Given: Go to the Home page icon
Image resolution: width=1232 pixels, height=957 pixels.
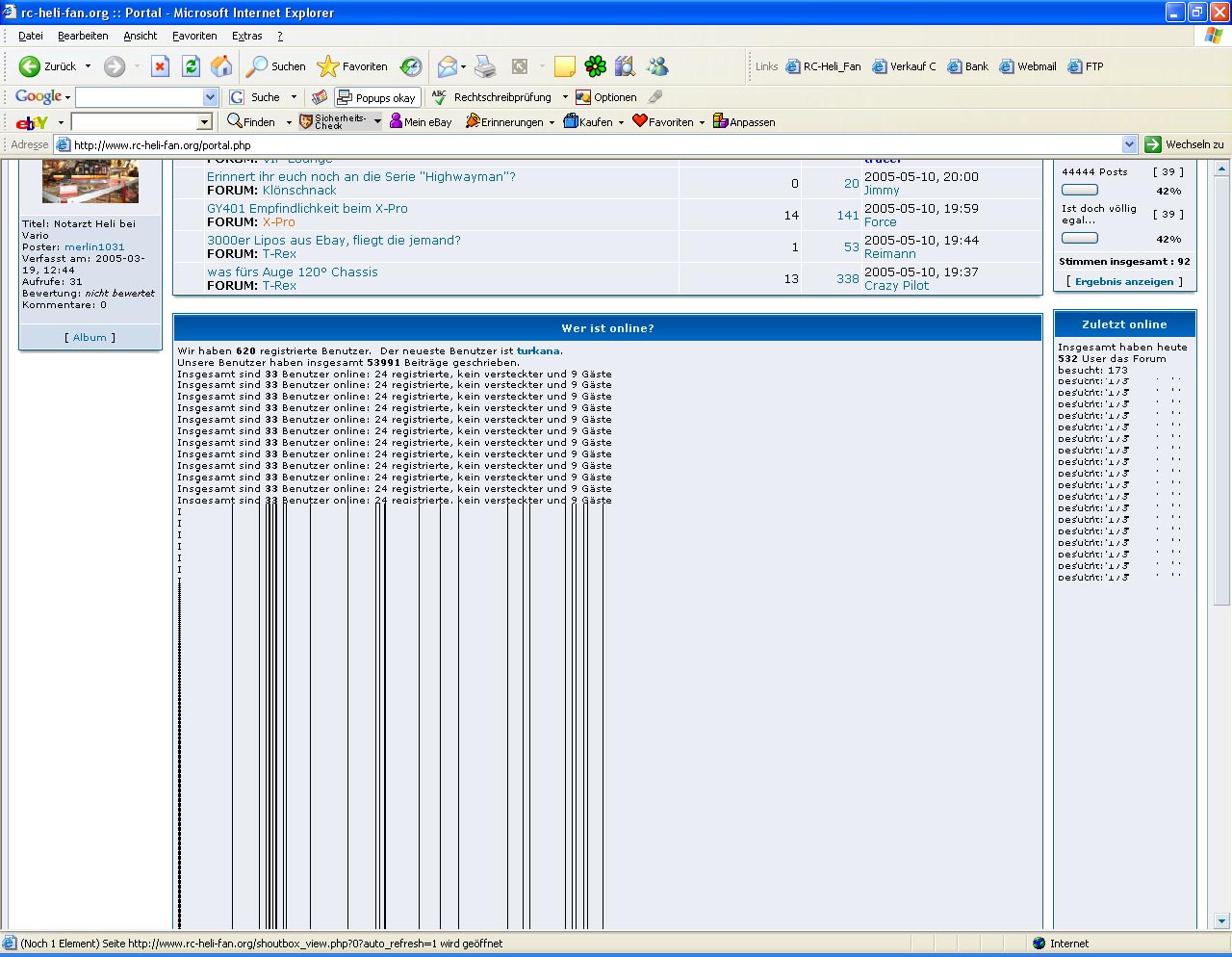Looking at the screenshot, I should [x=221, y=66].
